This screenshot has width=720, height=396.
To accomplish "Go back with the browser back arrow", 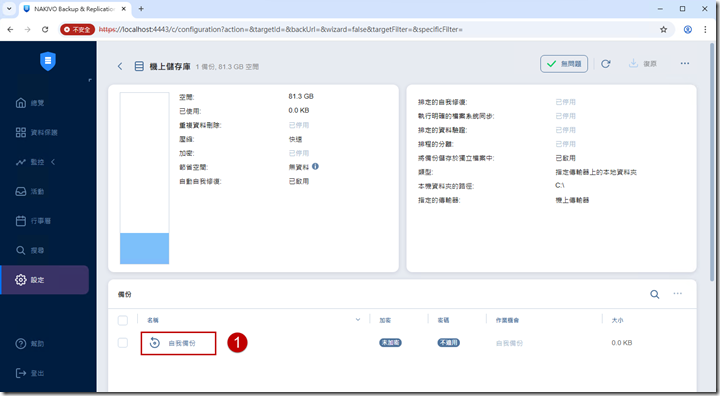I will point(10,29).
